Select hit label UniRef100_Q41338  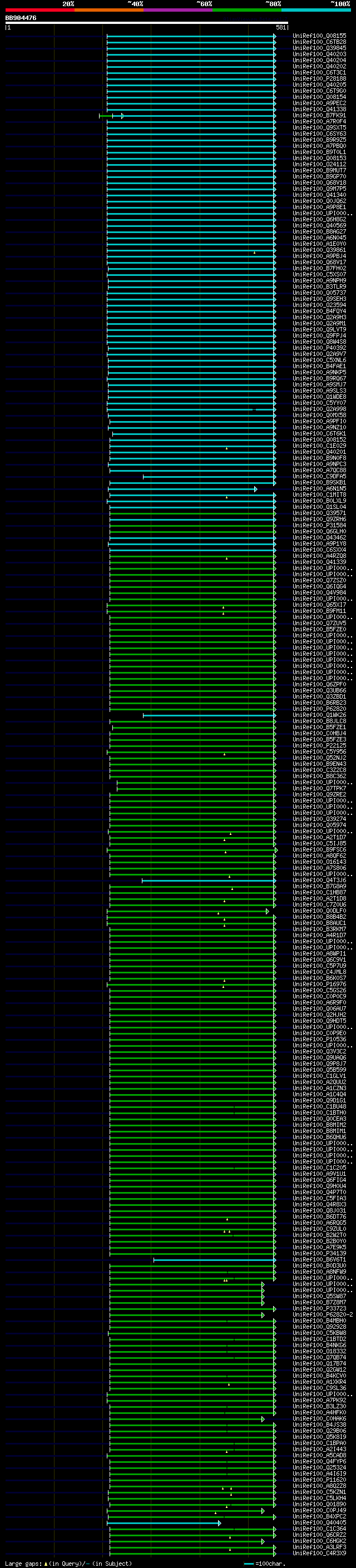(319, 110)
